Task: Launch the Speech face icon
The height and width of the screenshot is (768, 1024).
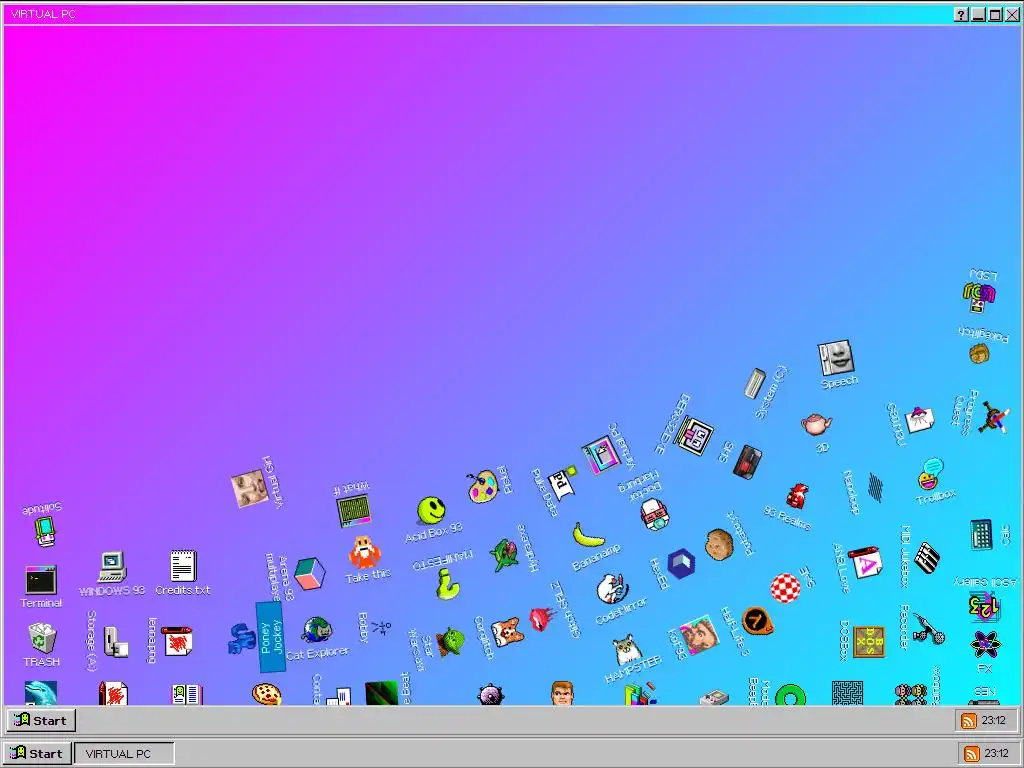Action: 836,357
